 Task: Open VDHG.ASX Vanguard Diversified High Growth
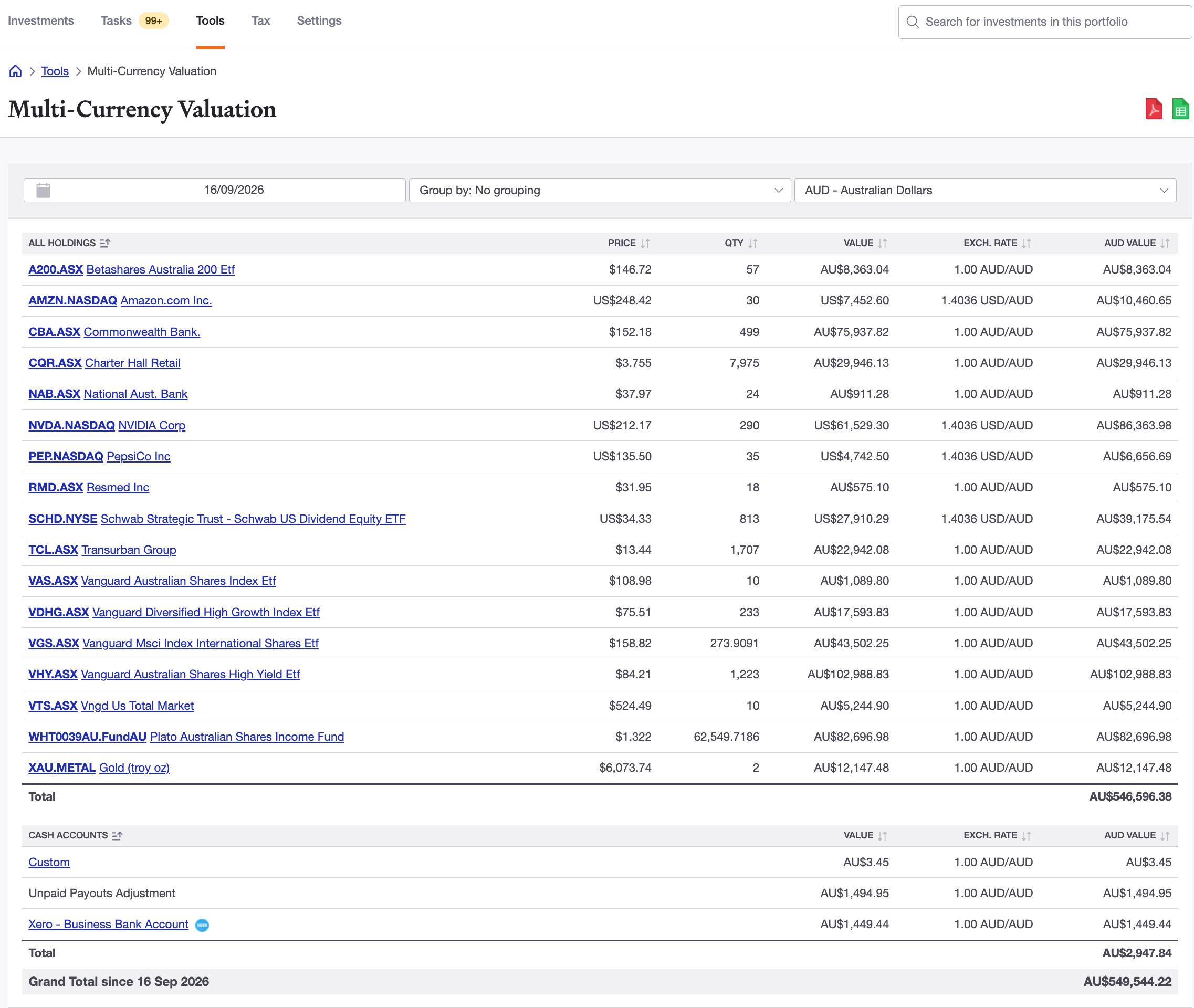pos(174,612)
